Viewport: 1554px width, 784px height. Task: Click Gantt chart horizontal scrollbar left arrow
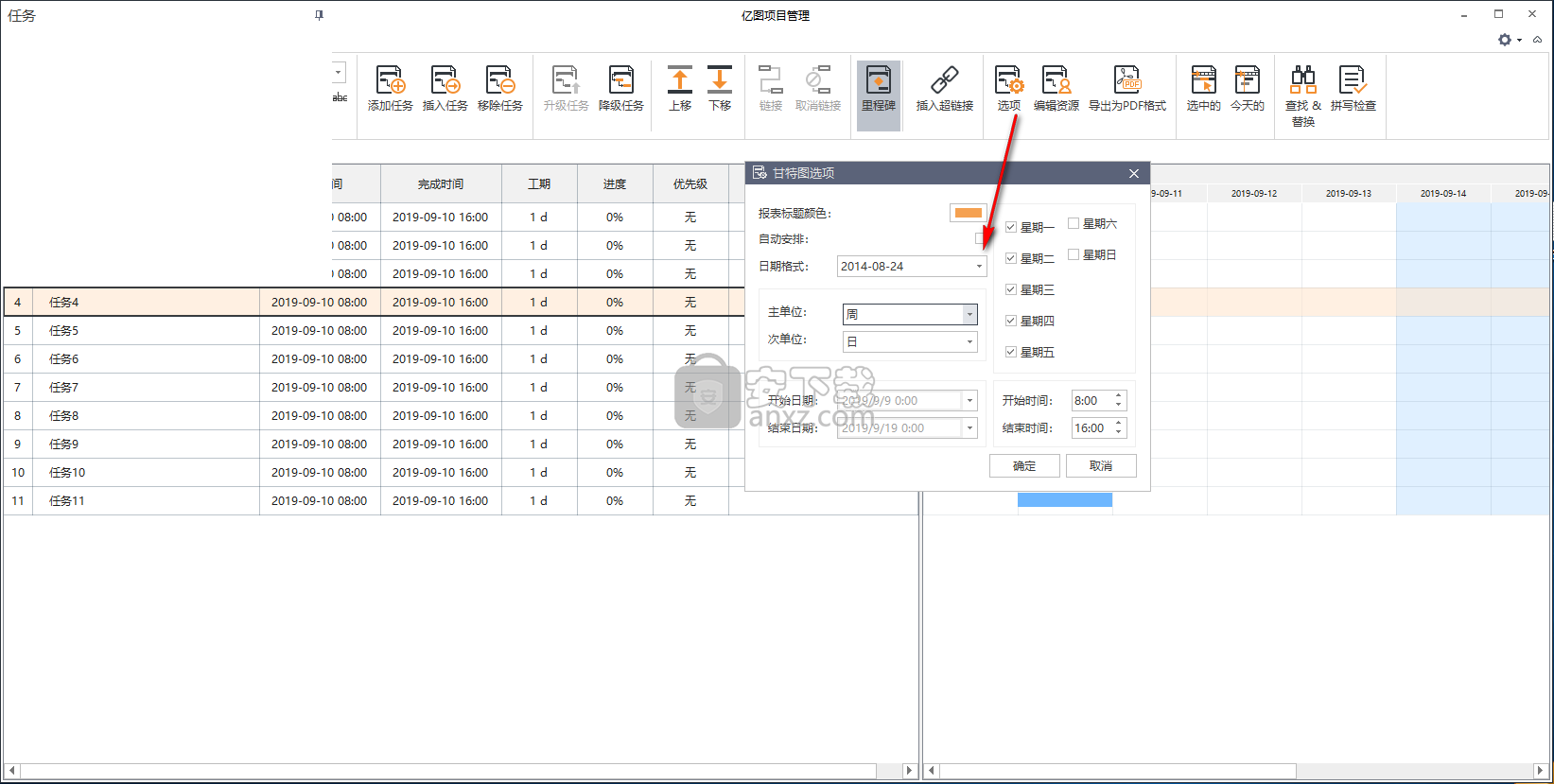931,771
